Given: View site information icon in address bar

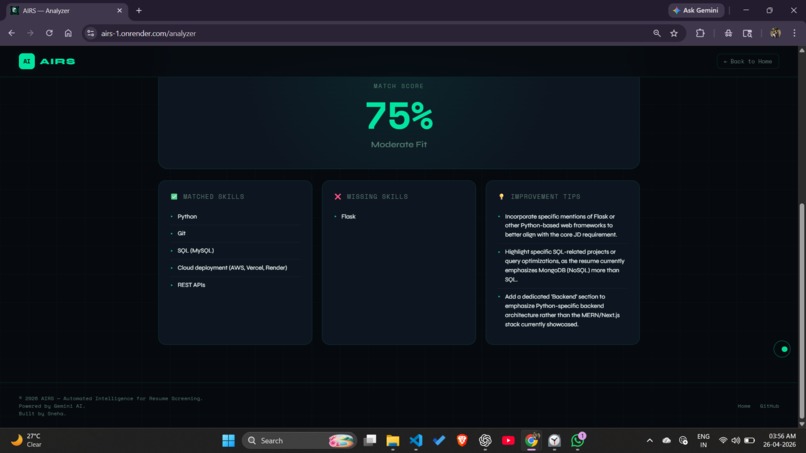Looking at the screenshot, I should 90,33.
